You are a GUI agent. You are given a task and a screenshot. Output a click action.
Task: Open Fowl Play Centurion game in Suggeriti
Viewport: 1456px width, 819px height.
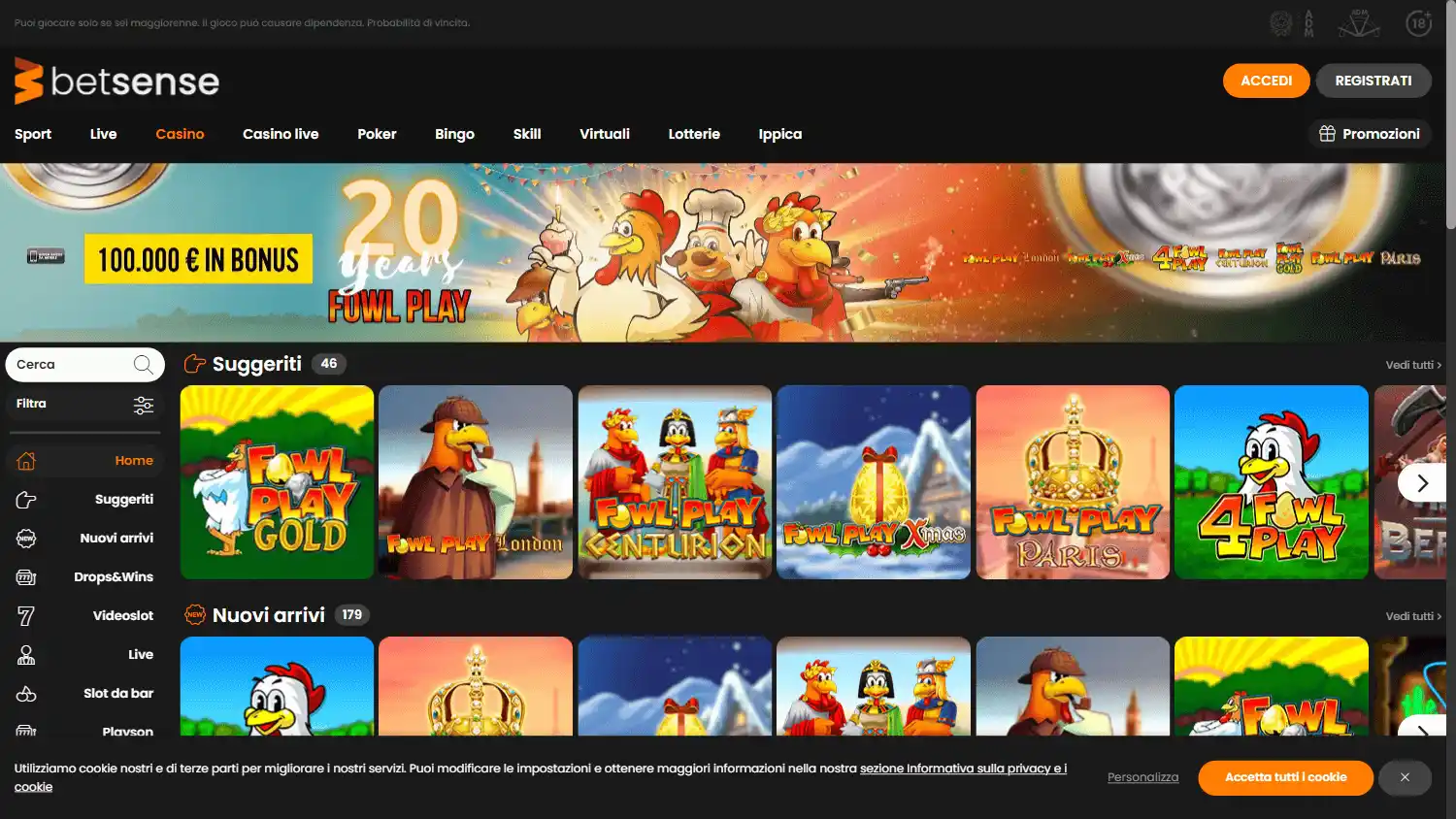[x=675, y=482]
